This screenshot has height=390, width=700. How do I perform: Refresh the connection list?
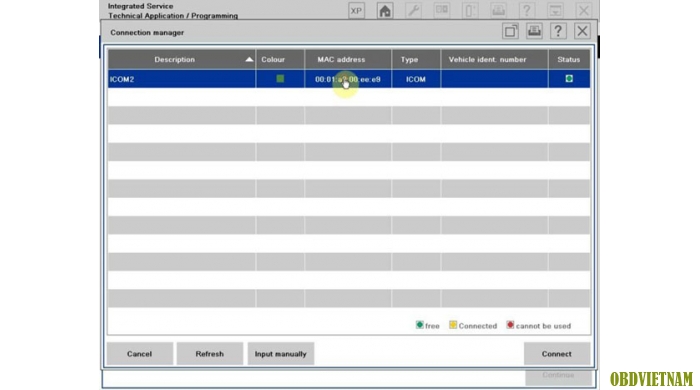point(209,354)
